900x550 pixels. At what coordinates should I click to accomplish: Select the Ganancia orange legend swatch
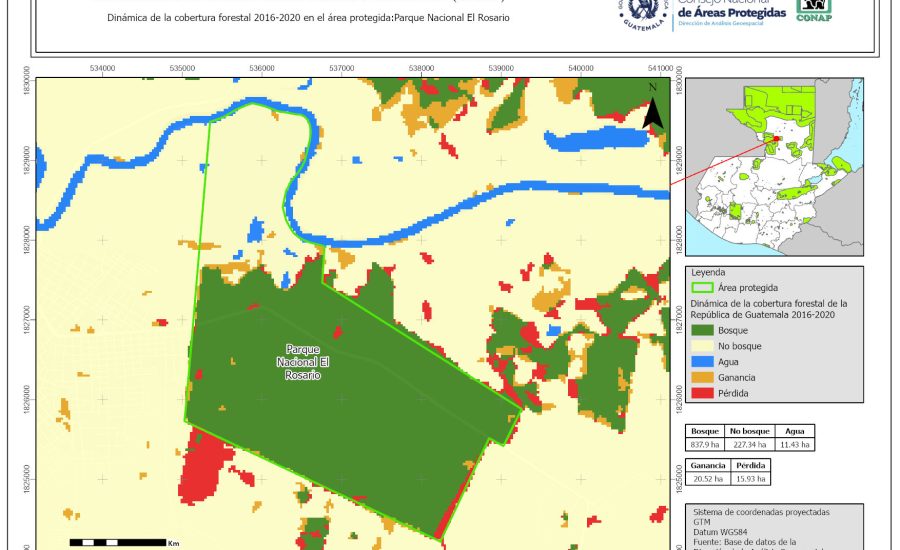[705, 377]
